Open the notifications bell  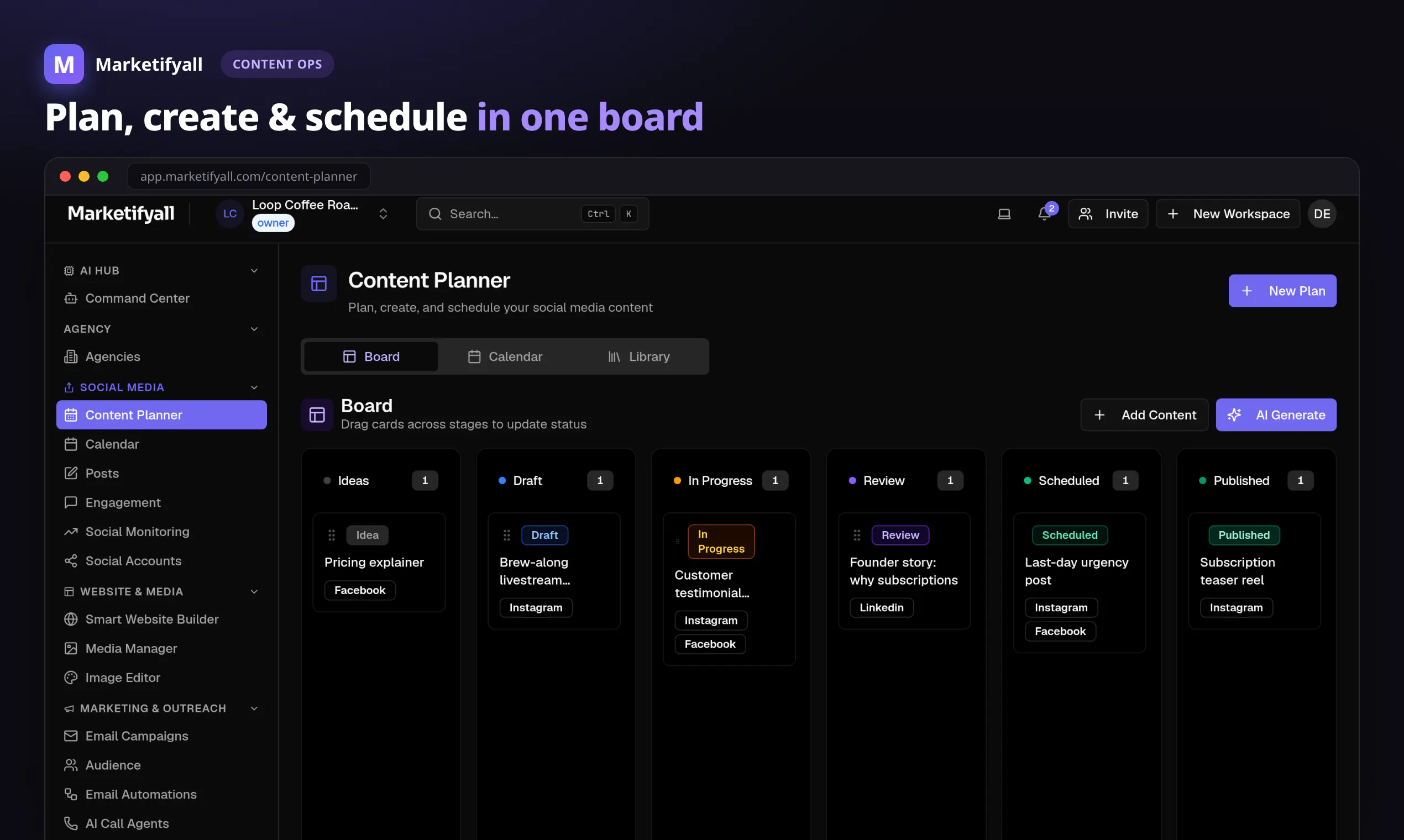tap(1045, 213)
